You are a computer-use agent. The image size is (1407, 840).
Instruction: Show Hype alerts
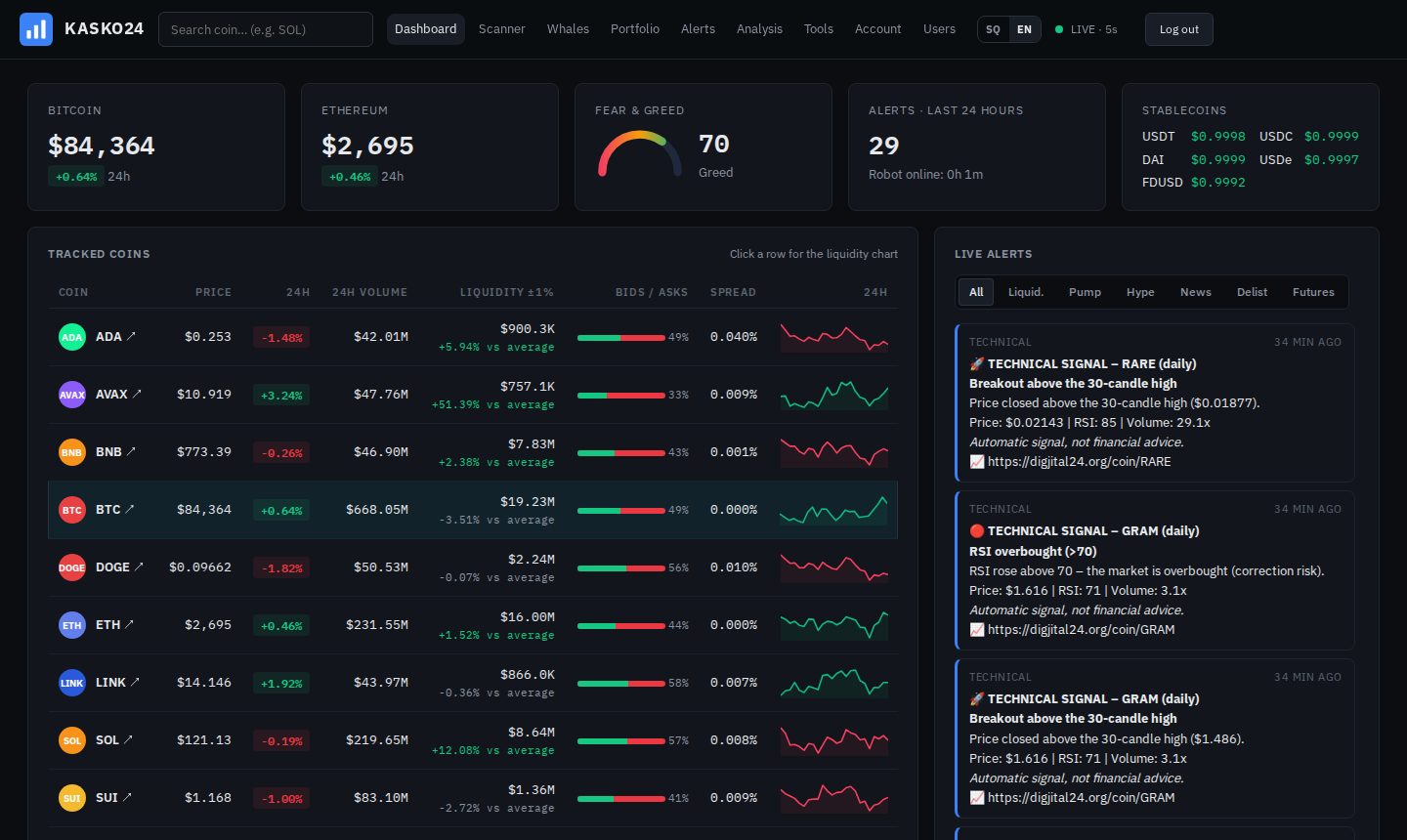(1140, 292)
